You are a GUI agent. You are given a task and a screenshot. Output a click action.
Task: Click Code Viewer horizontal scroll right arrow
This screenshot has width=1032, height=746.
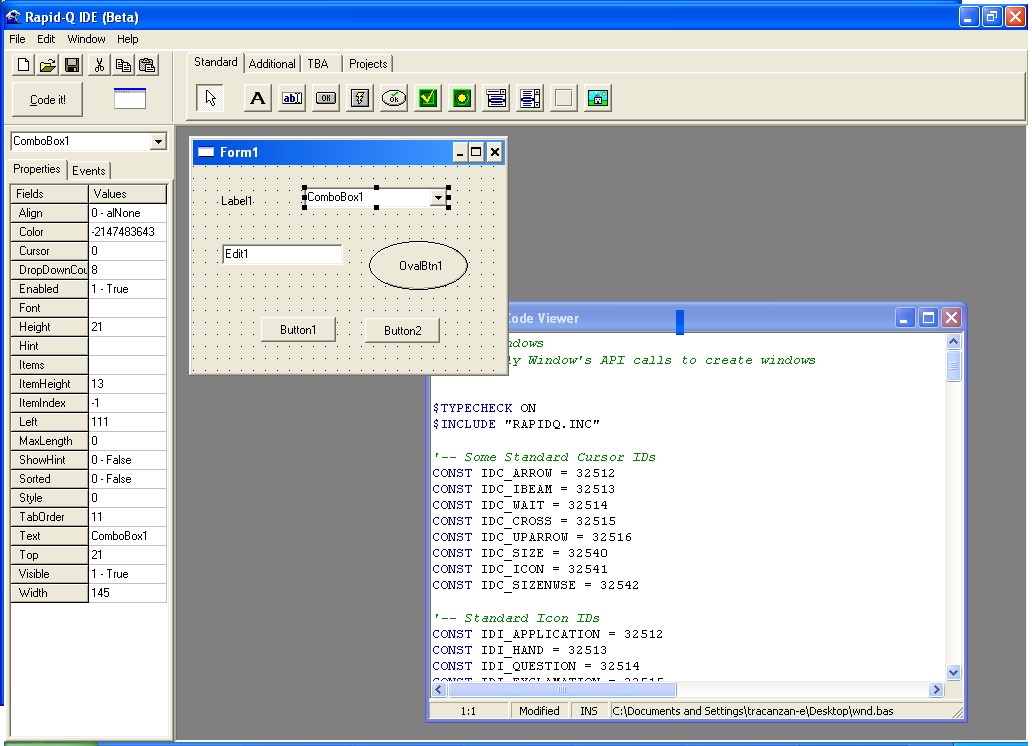pos(936,689)
